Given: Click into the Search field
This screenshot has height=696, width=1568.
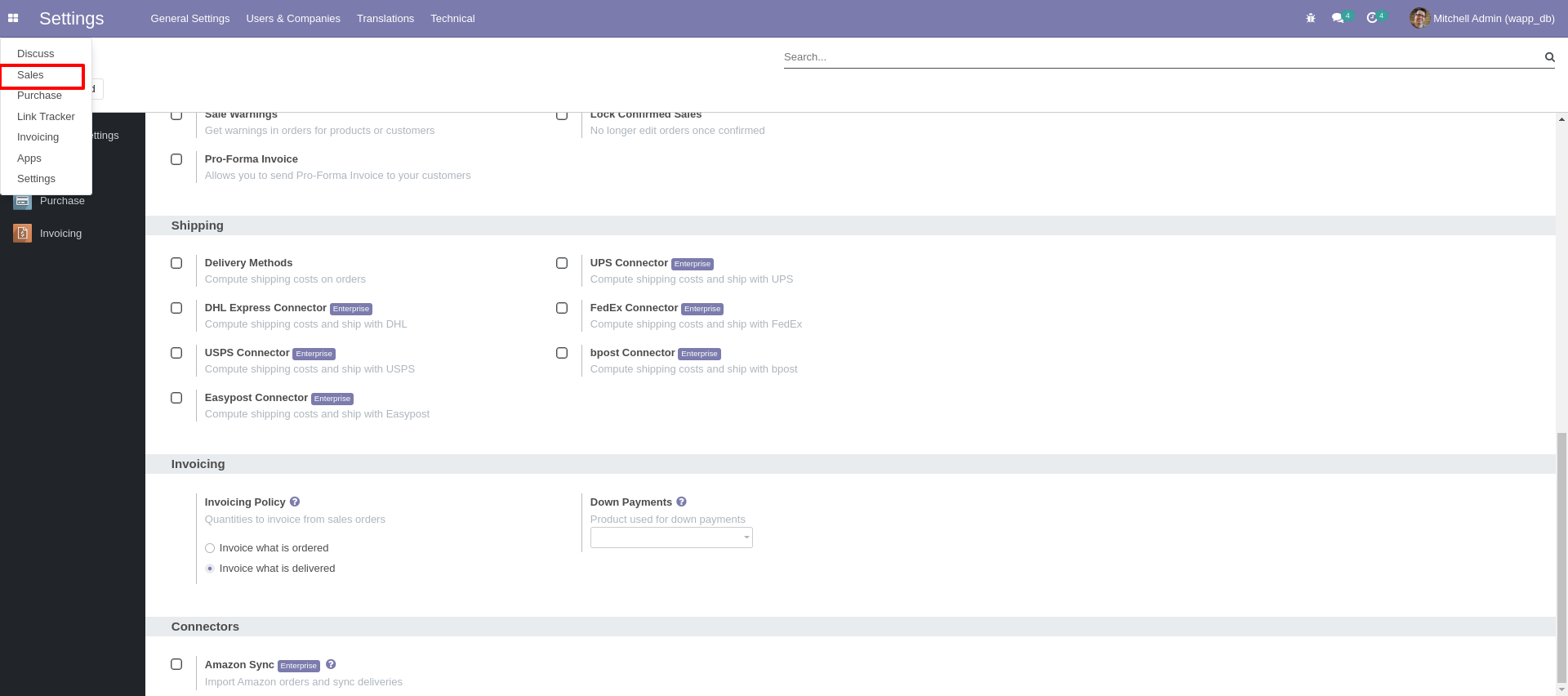Looking at the screenshot, I should click(1160, 57).
